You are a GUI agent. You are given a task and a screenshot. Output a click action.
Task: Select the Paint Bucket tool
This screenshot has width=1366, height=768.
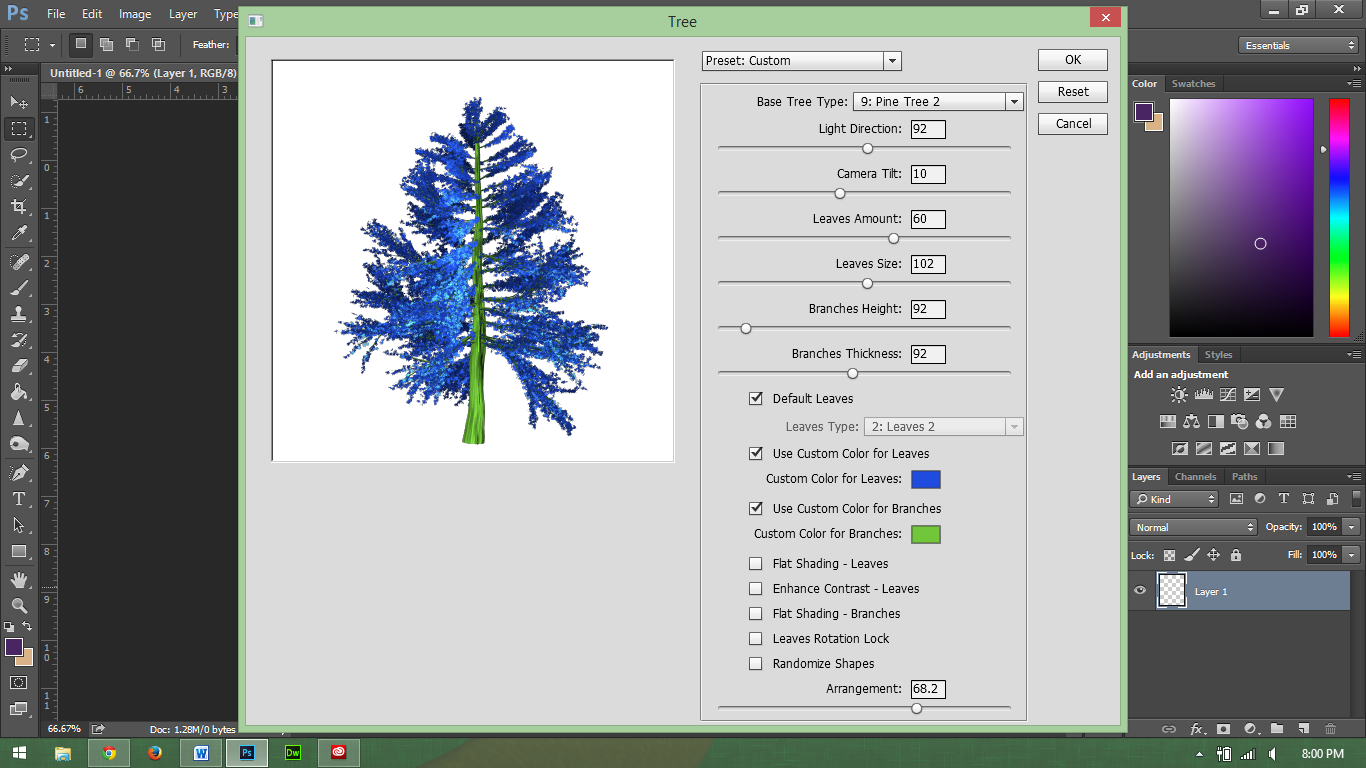point(18,392)
